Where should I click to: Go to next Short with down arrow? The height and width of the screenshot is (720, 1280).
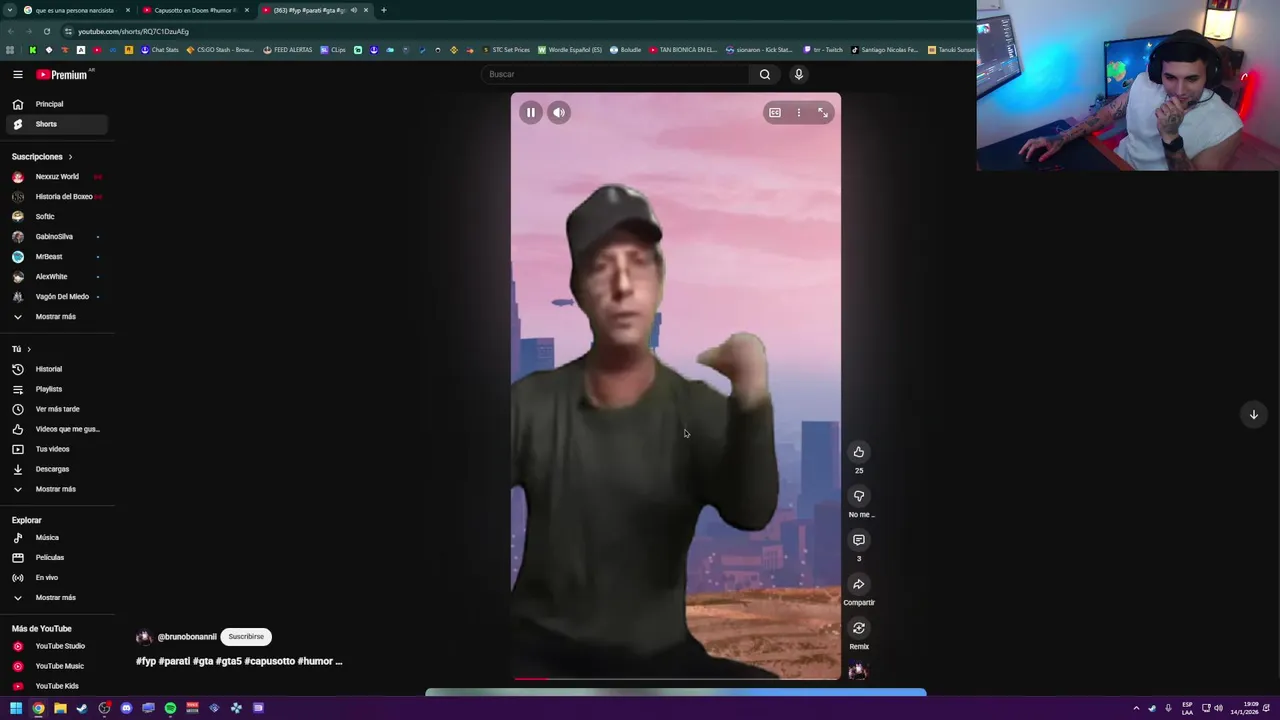pyautogui.click(x=1253, y=414)
